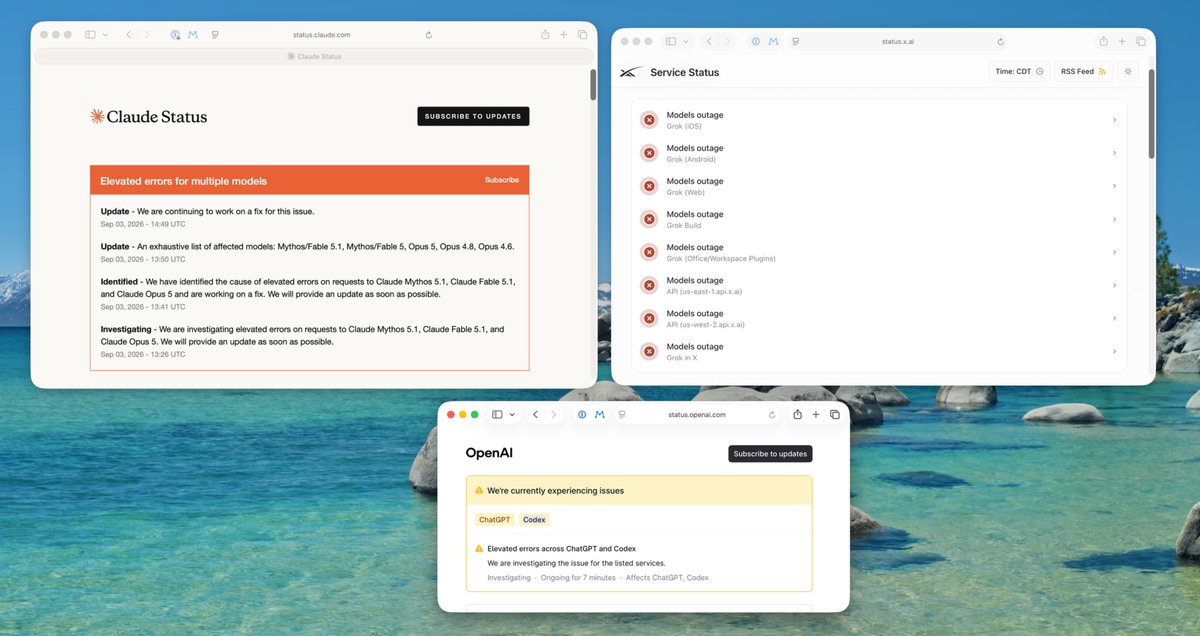The width and height of the screenshot is (1200, 636).
Task: Expand the API (us-west-2.api.x.ai) outage row
Action: tap(879, 318)
